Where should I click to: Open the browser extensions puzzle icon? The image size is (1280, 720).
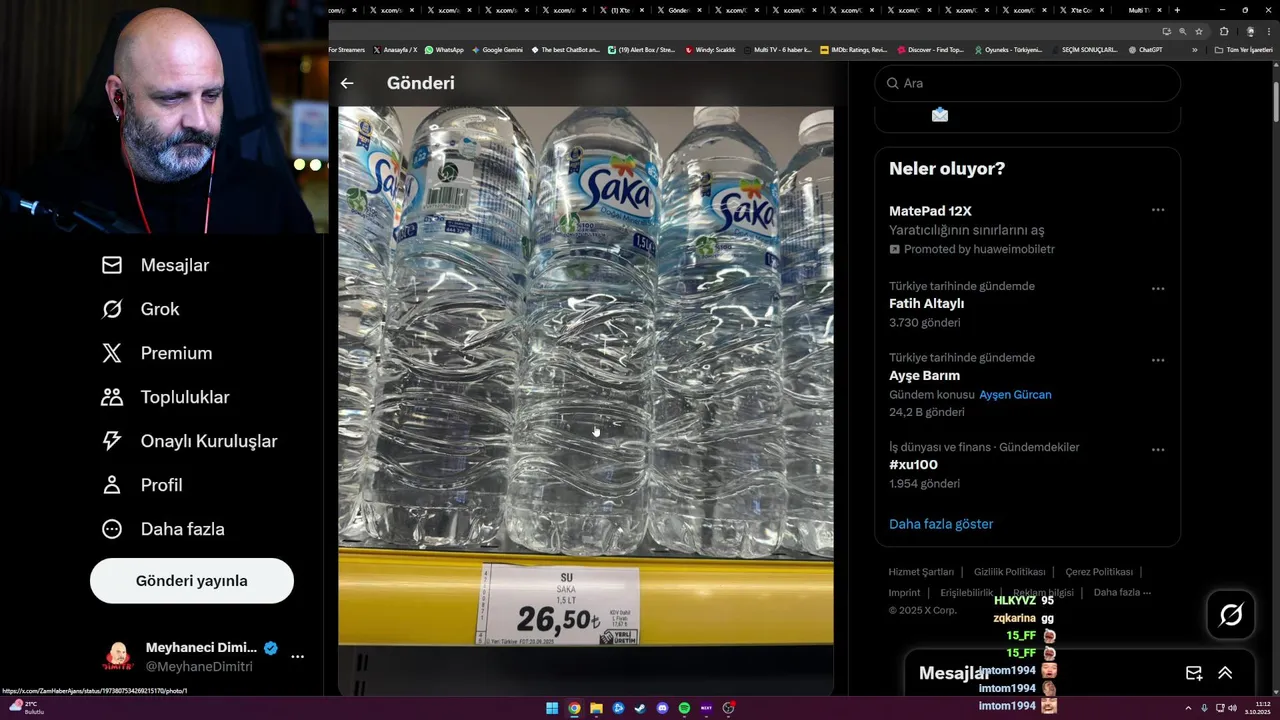(x=1224, y=31)
